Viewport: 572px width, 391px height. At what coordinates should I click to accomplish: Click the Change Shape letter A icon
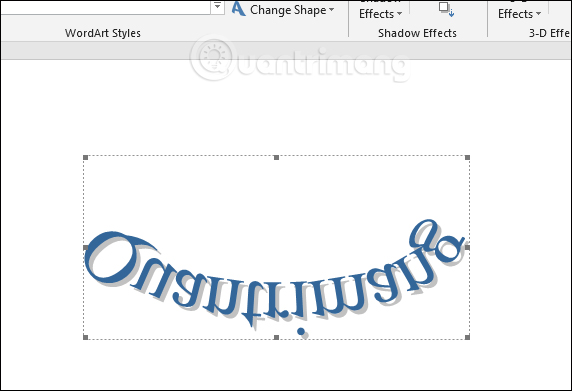point(239,9)
